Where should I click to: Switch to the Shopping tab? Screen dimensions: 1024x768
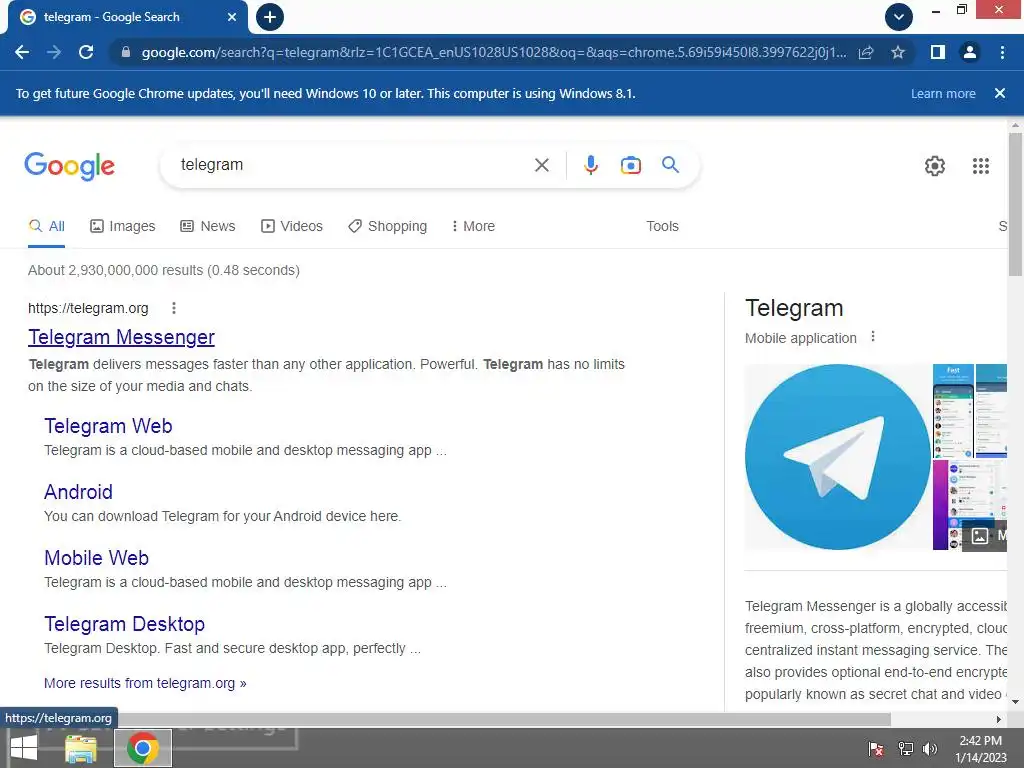388,227
